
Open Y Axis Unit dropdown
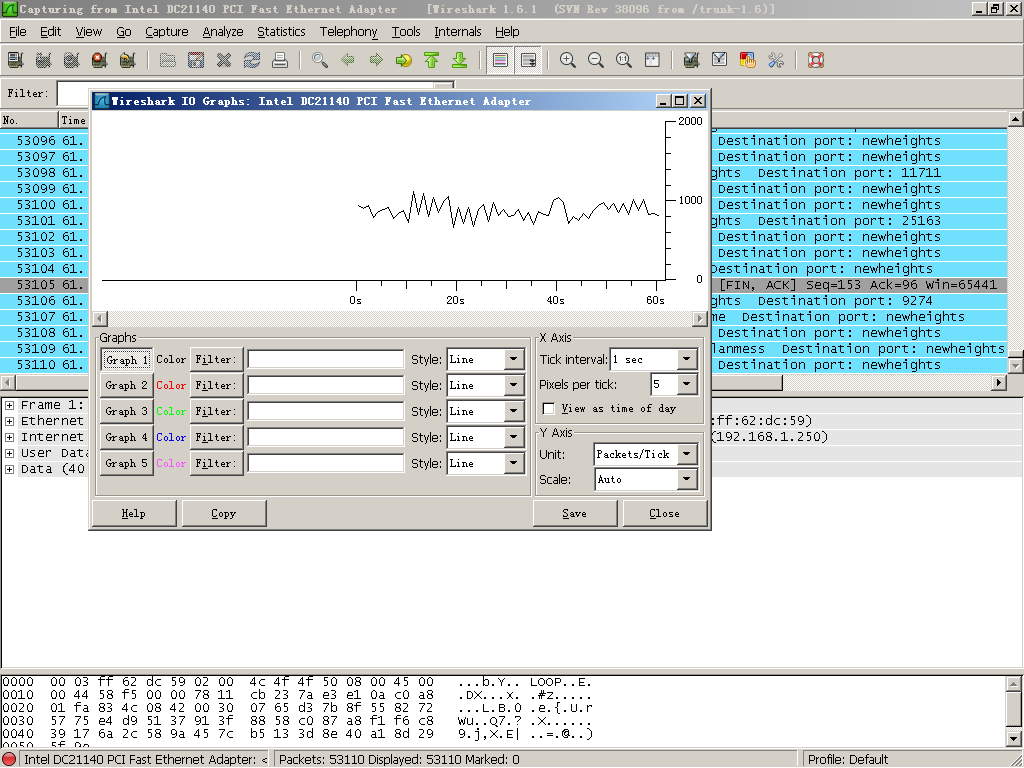coord(686,455)
